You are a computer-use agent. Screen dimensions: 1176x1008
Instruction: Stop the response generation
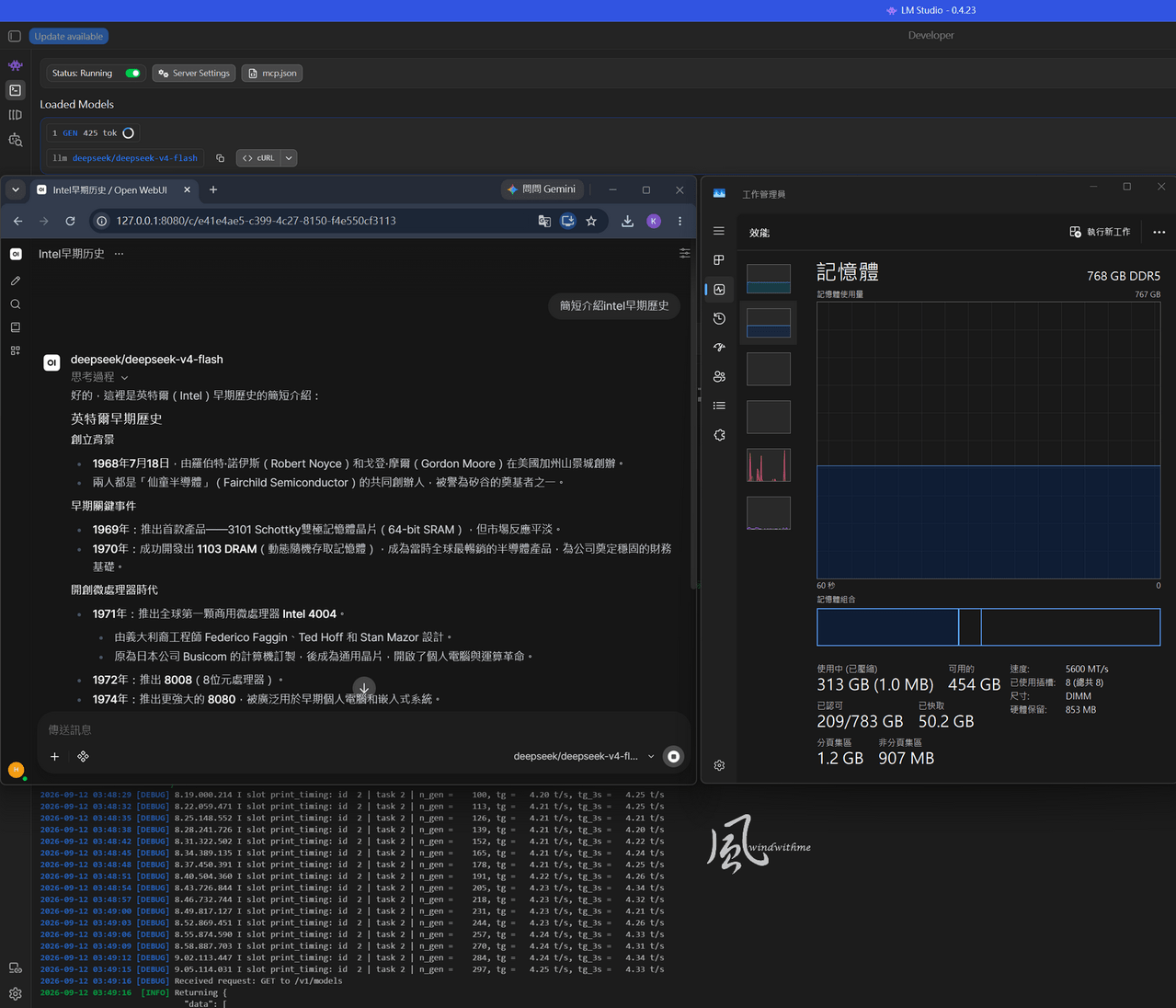pos(674,756)
